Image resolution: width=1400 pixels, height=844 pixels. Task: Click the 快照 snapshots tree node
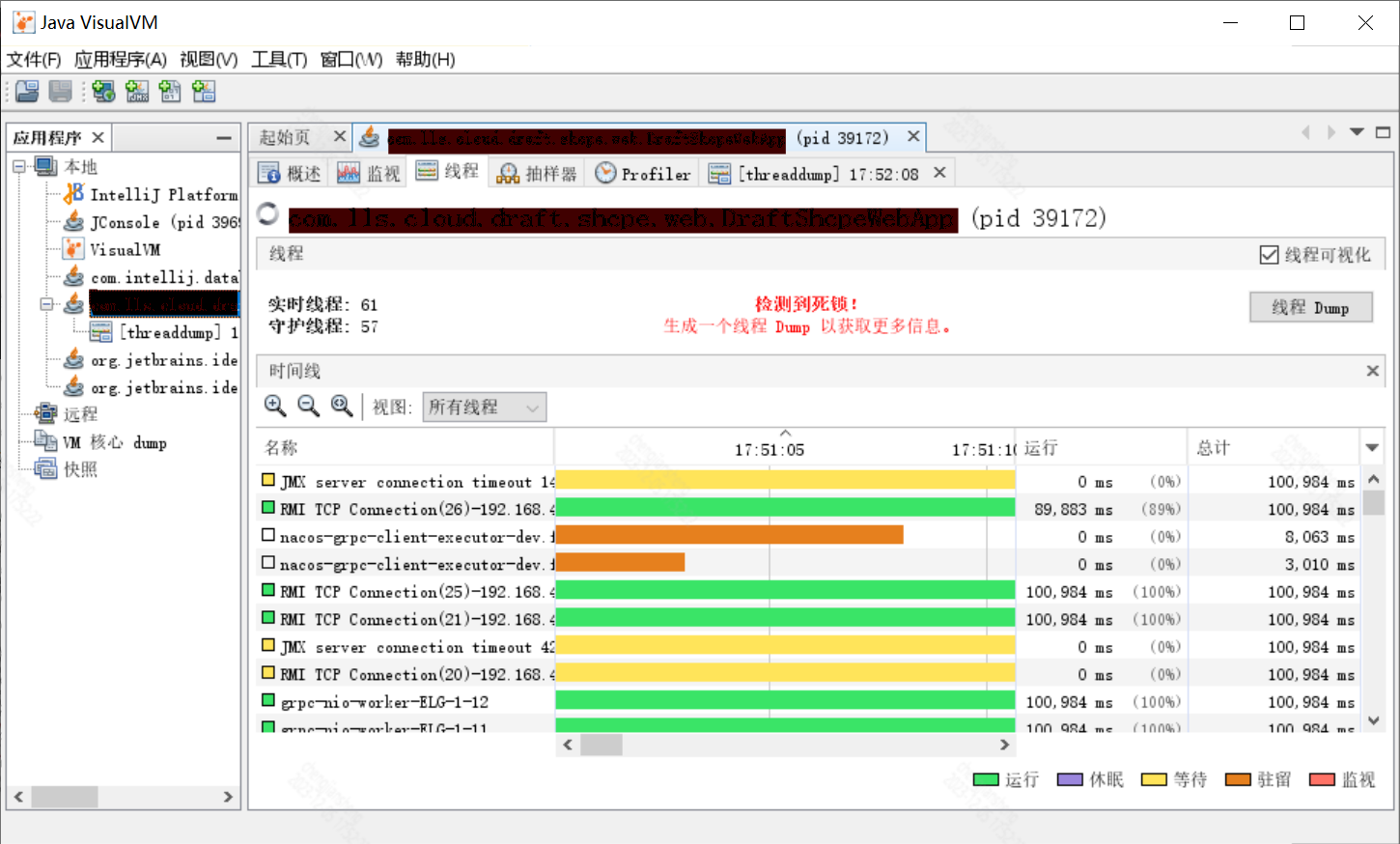coord(66,469)
